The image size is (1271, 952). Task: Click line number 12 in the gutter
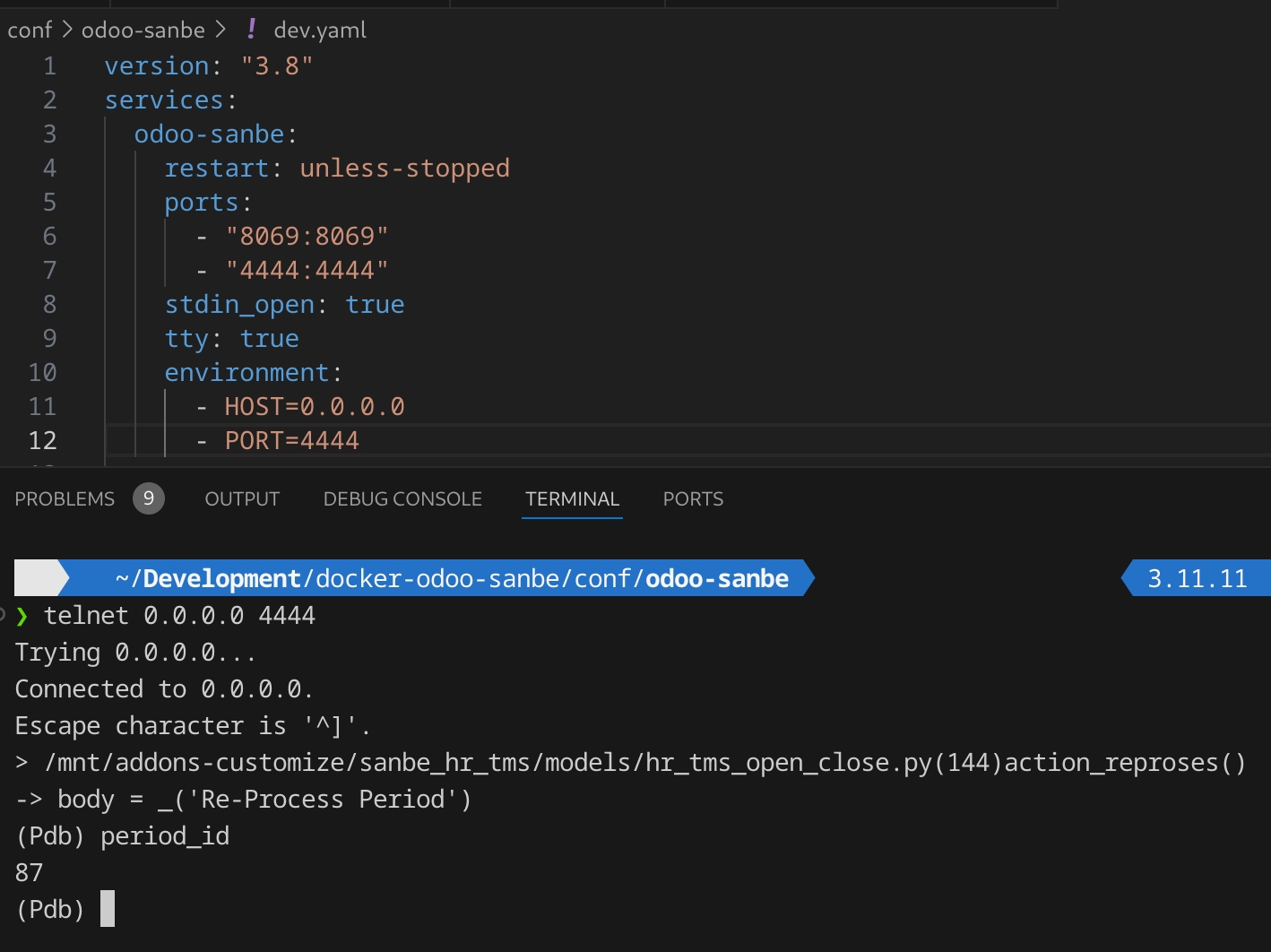point(42,440)
